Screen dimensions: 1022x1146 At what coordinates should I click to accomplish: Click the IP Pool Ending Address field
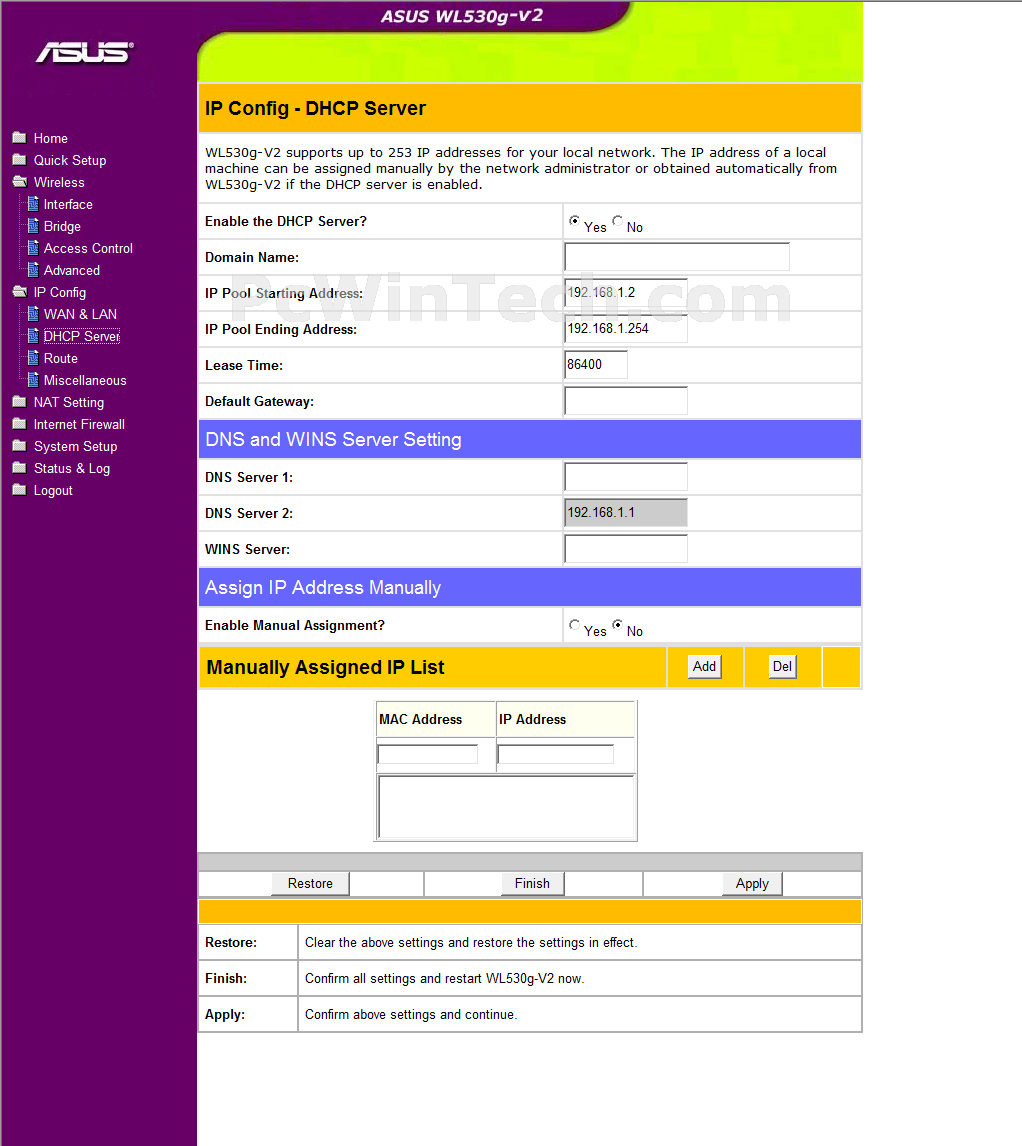[626, 328]
